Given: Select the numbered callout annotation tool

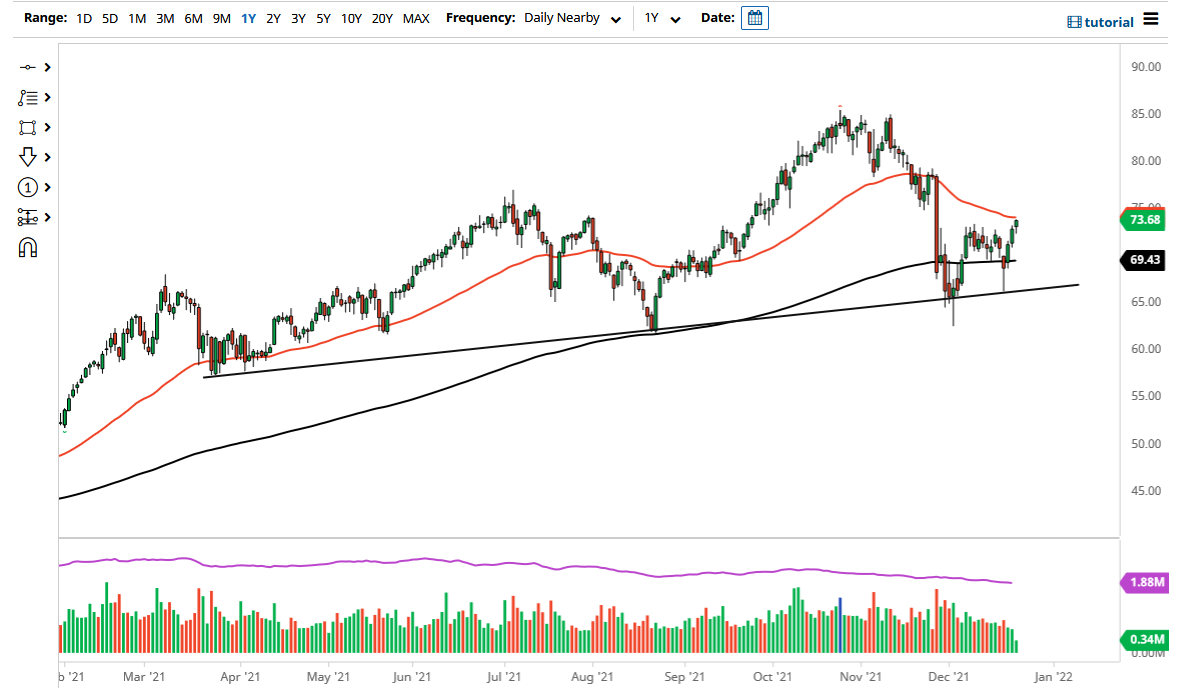Looking at the screenshot, I should pos(29,187).
